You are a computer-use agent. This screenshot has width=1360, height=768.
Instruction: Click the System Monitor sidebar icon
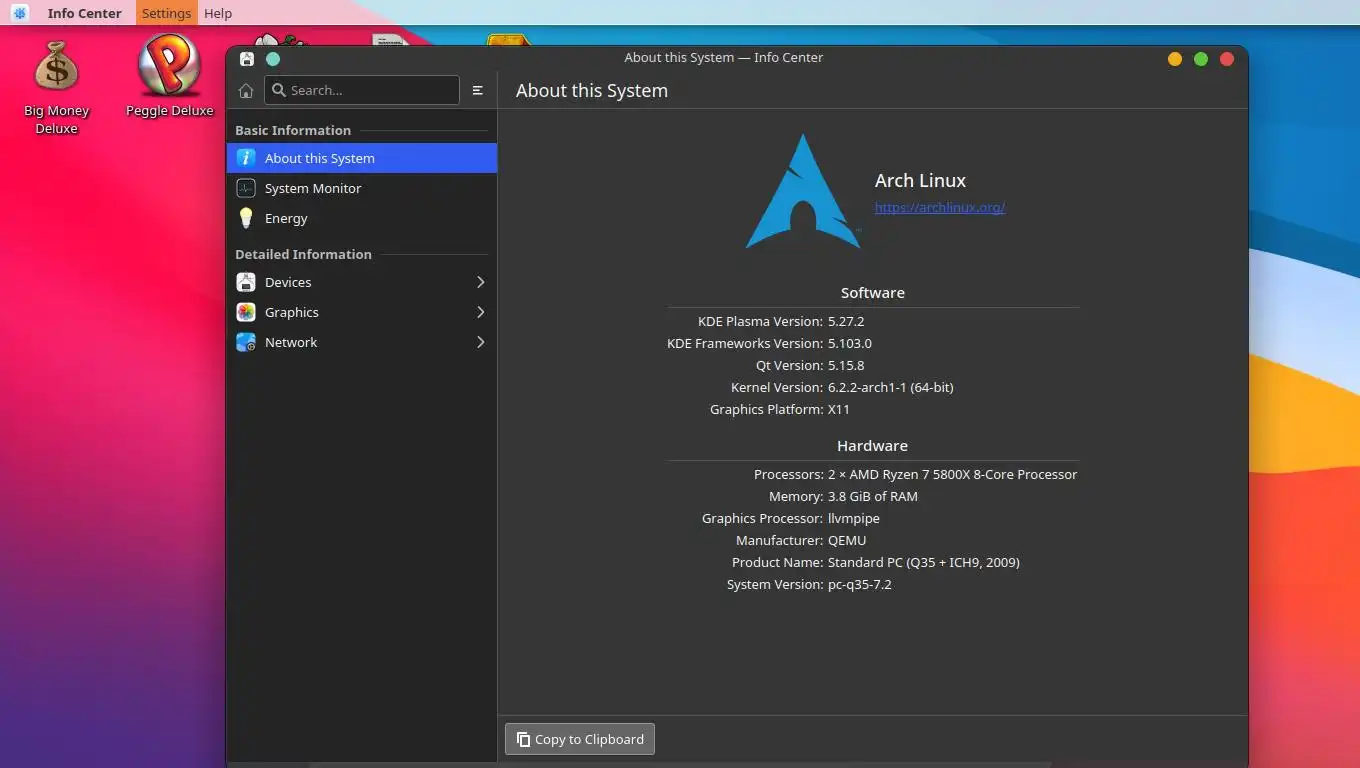tap(246, 188)
